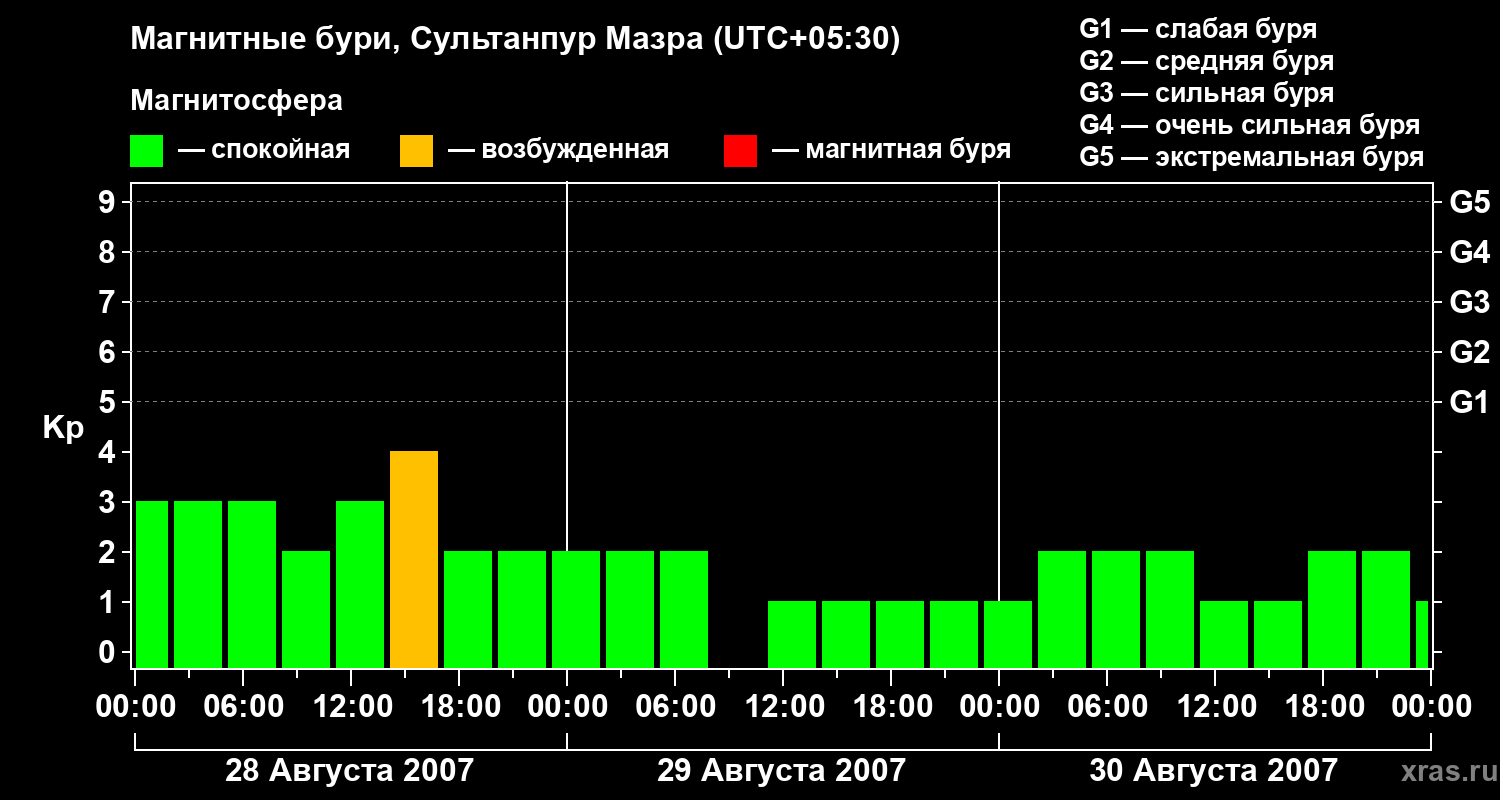Click the Kp axis label

pos(64,430)
